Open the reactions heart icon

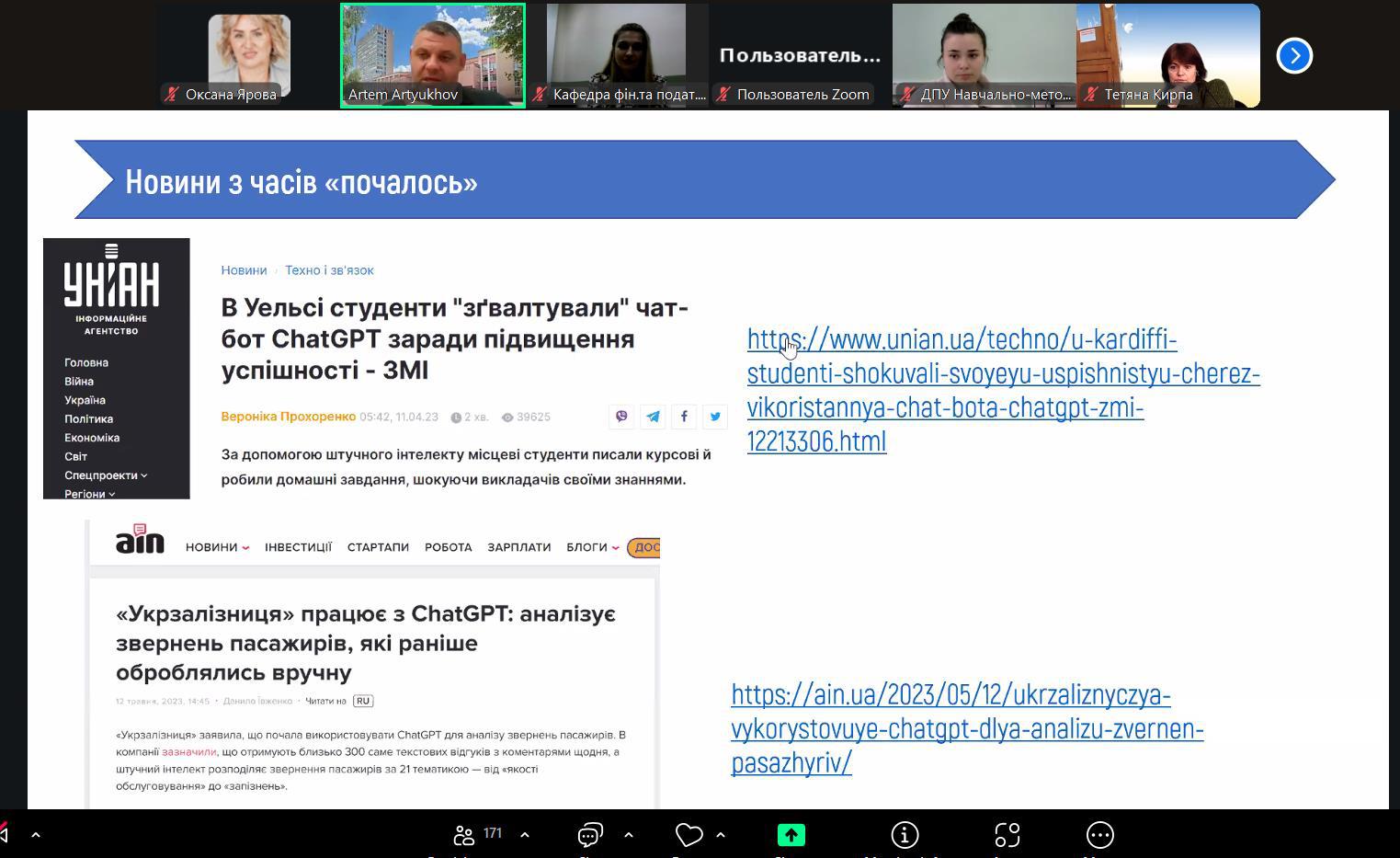coord(689,834)
